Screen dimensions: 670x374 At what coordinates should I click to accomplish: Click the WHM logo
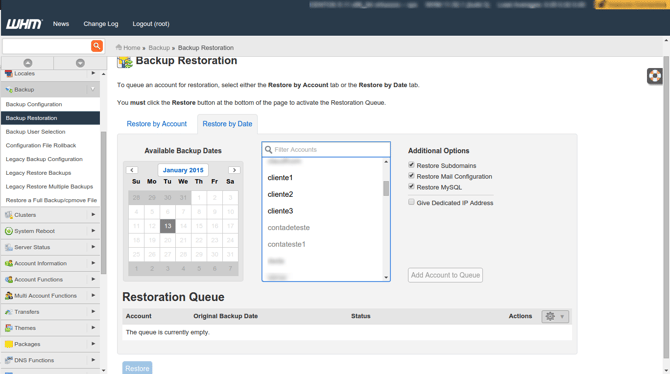[x=24, y=24]
